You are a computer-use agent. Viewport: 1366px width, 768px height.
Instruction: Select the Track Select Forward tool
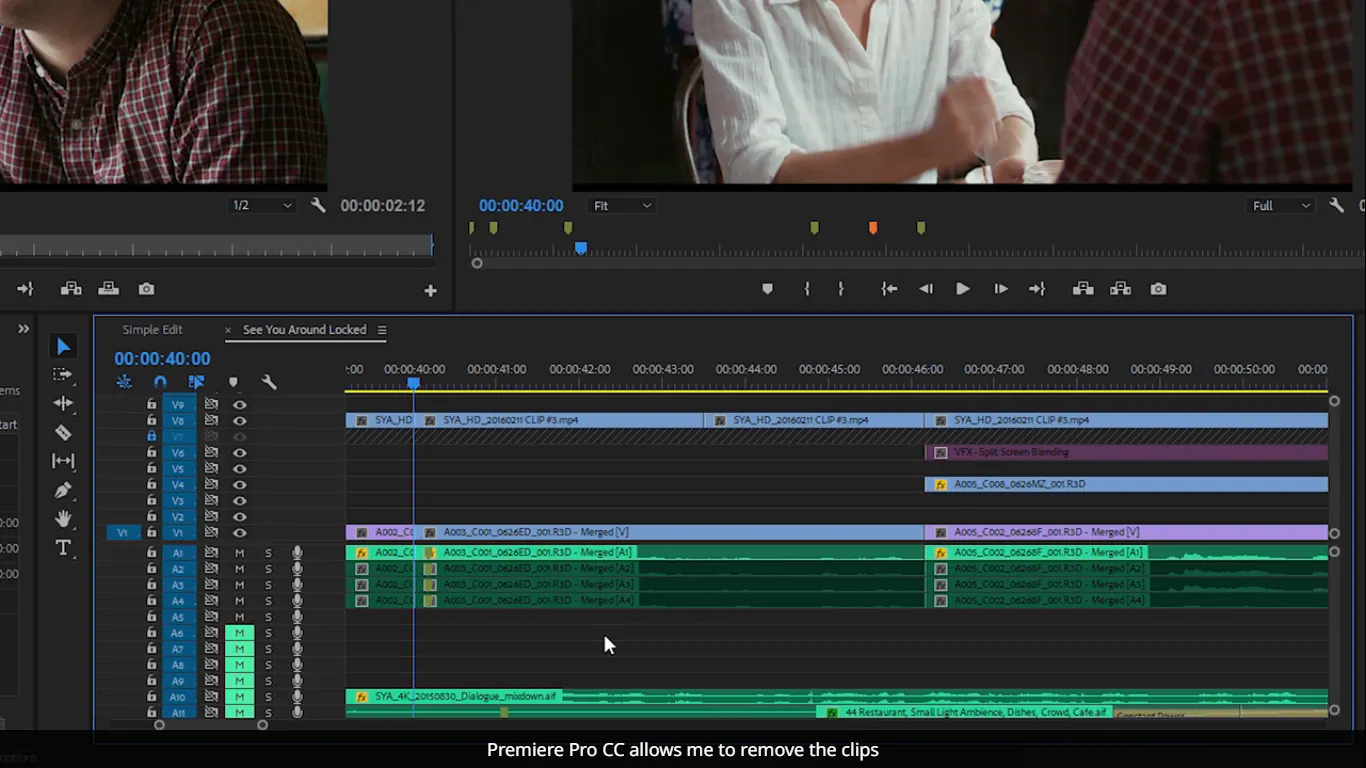pyautogui.click(x=63, y=375)
